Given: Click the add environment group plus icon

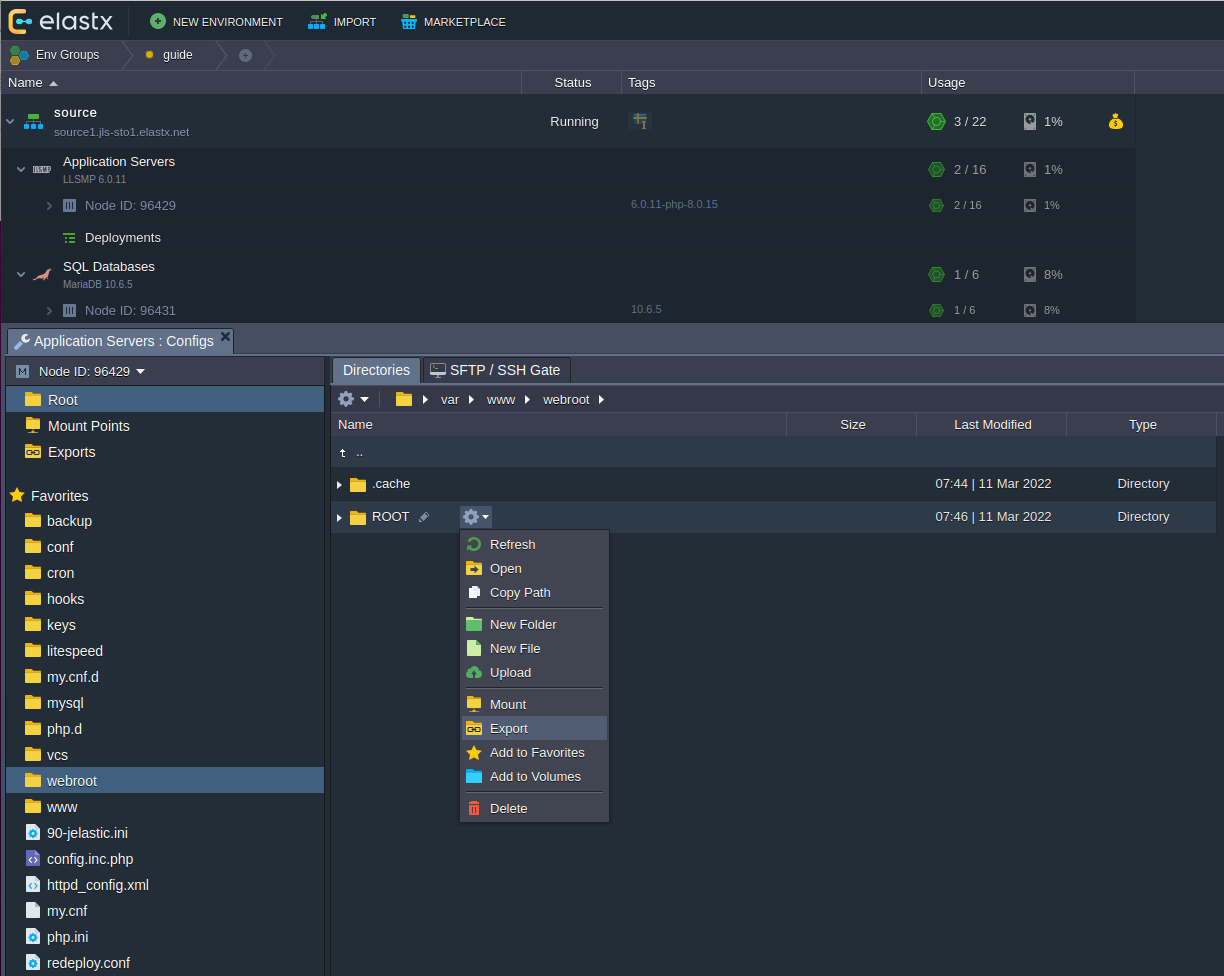Looking at the screenshot, I should pos(245,55).
